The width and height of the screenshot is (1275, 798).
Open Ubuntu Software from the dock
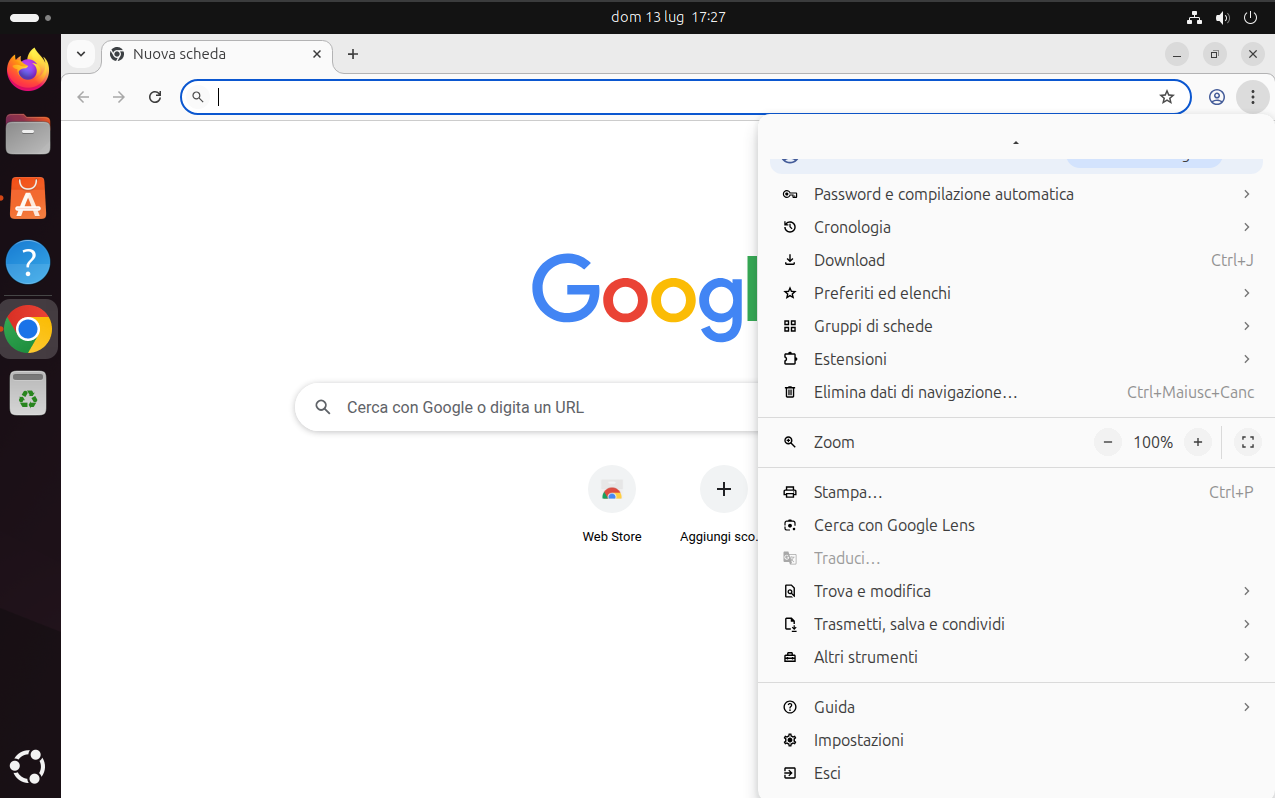tap(28, 198)
